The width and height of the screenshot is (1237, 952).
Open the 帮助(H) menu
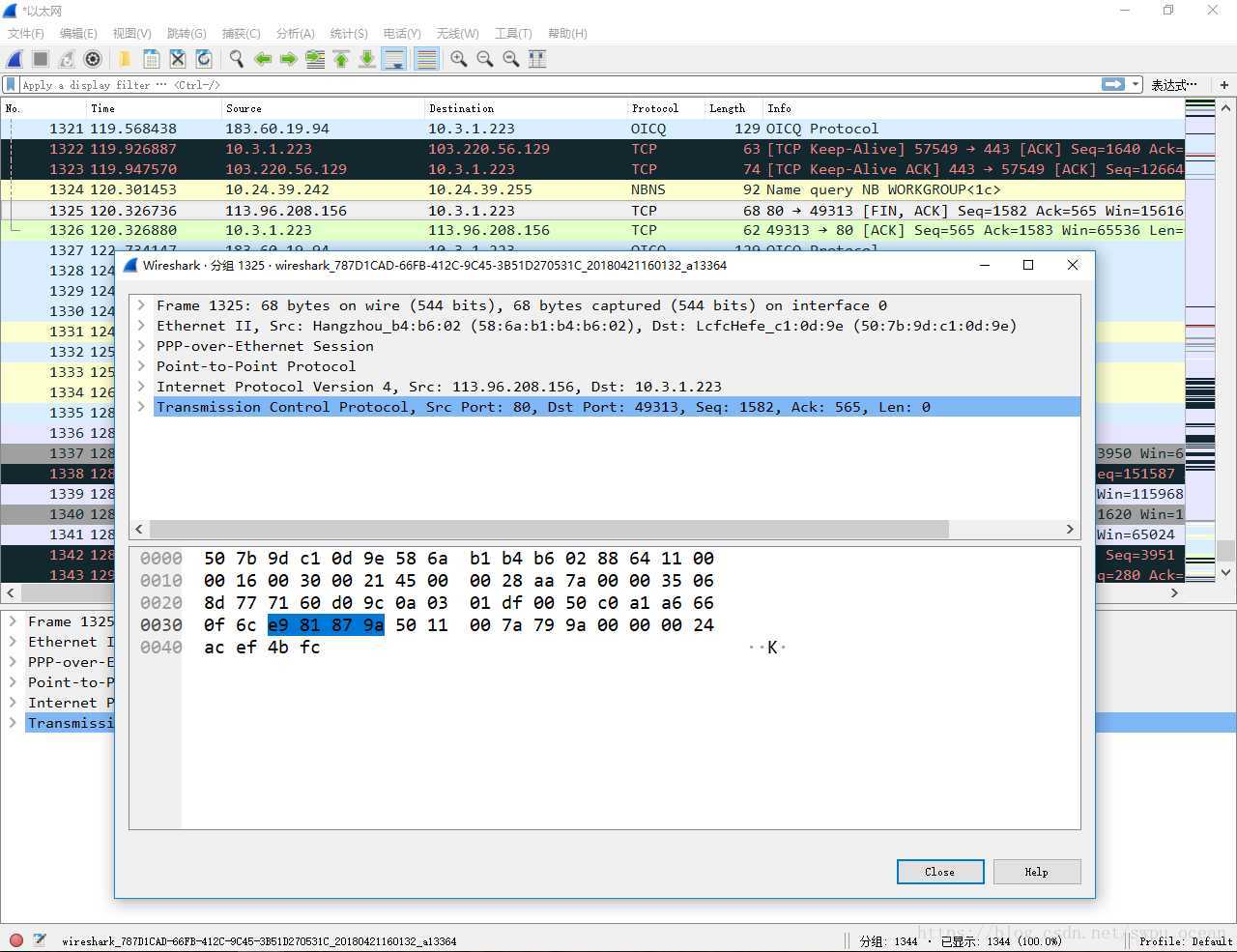point(567,34)
